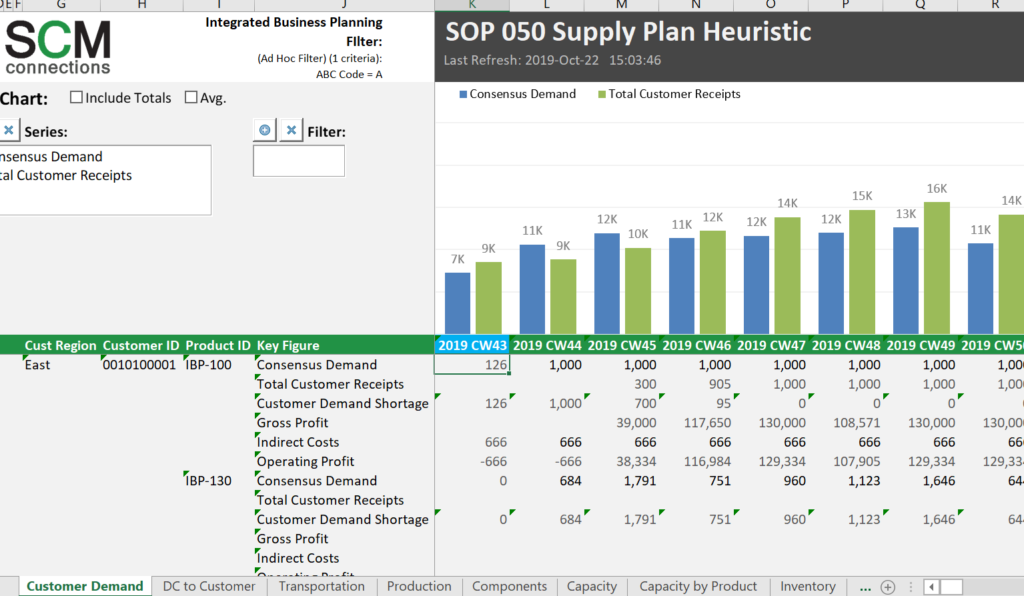Open the Transportation sheet tab
Screen dimensions: 1024x596
(321, 586)
